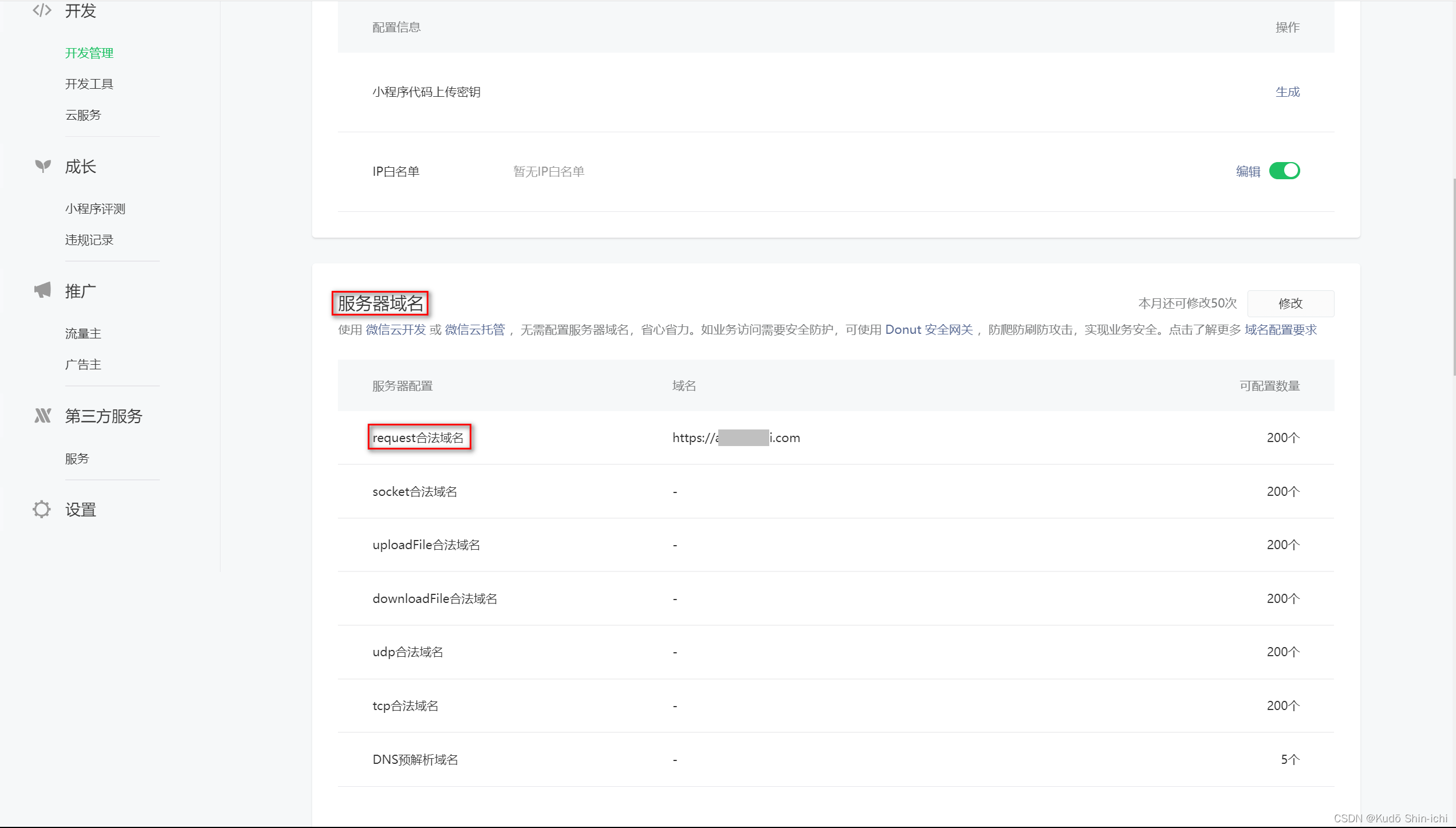Click the 5个 quota for DNS预解析域名
The width and height of the screenshot is (1456, 828).
coord(1290,760)
